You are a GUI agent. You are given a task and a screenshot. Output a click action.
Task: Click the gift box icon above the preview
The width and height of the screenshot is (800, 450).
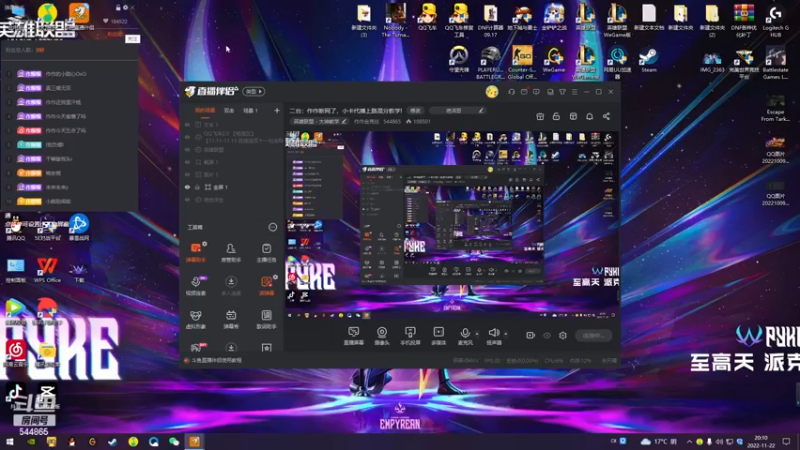[x=540, y=116]
